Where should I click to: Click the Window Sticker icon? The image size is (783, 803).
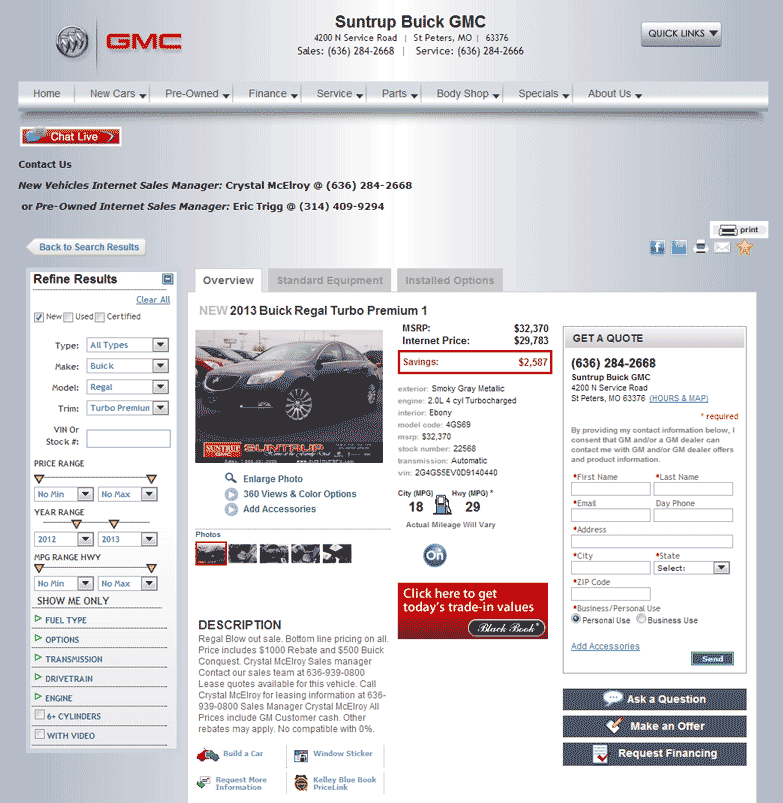click(x=301, y=755)
